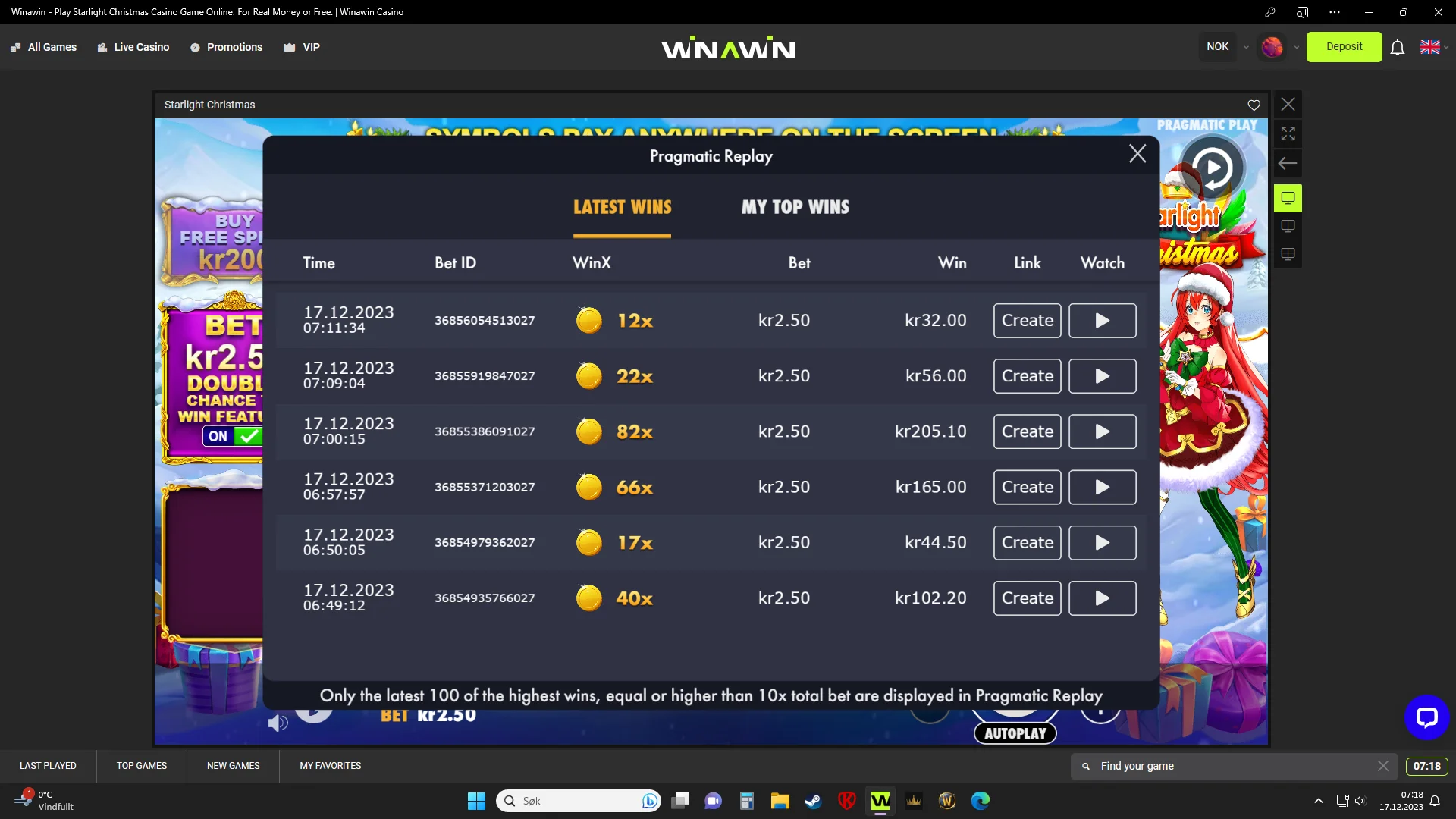This screenshot has height=819, width=1456.
Task: Open the VIP page
Action: (x=302, y=47)
